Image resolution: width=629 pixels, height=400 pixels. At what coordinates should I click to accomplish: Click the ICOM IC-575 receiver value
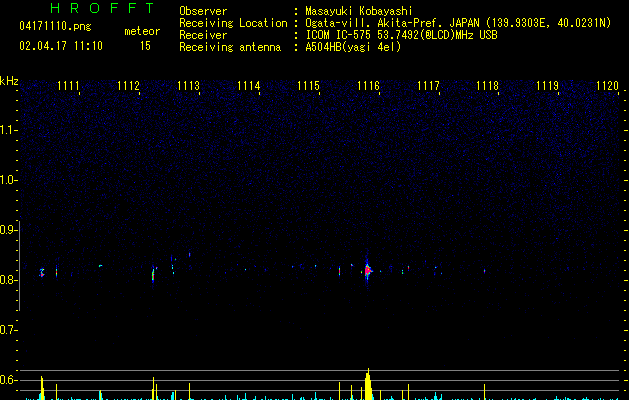coord(402,35)
